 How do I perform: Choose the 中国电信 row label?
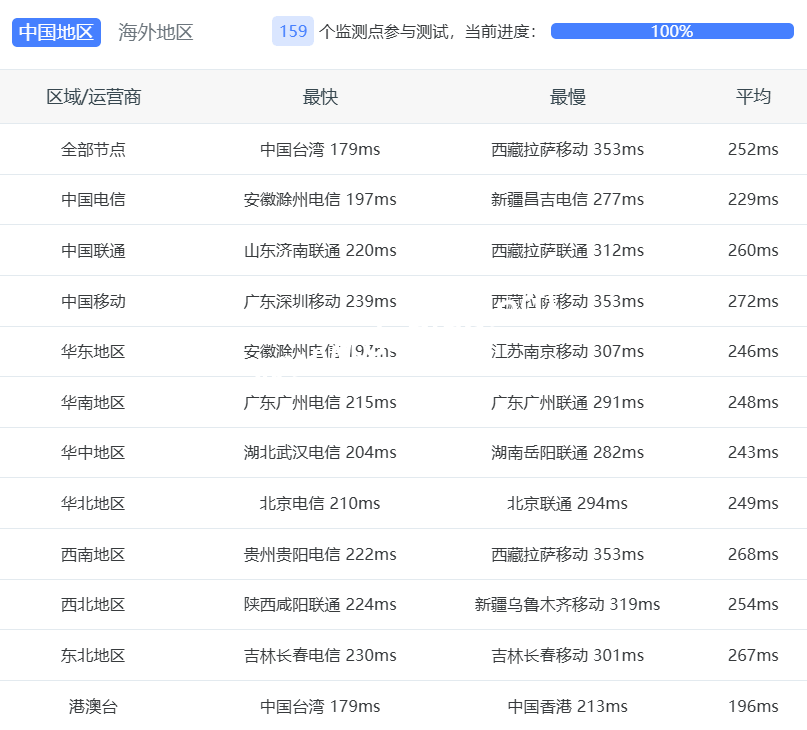pyautogui.click(x=93, y=200)
